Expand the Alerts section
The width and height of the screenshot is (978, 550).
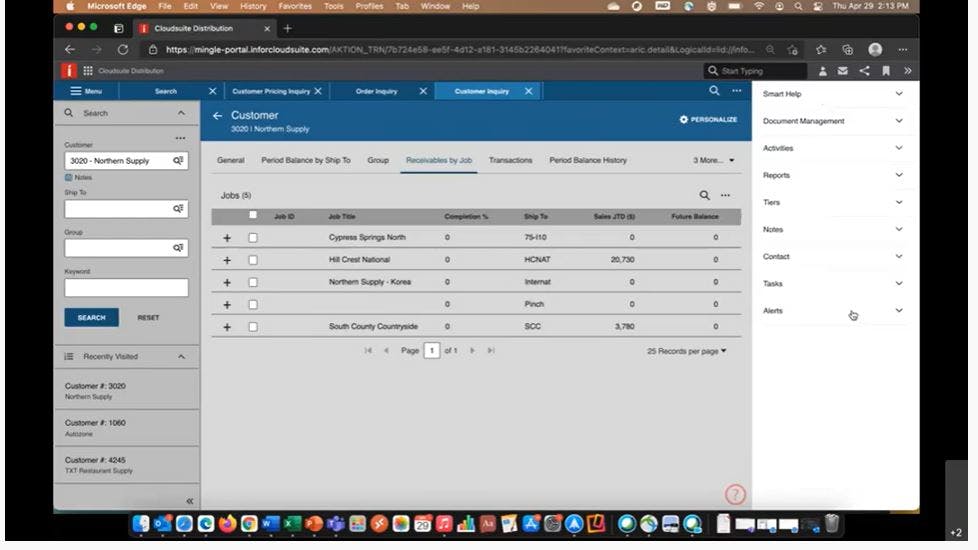point(833,311)
